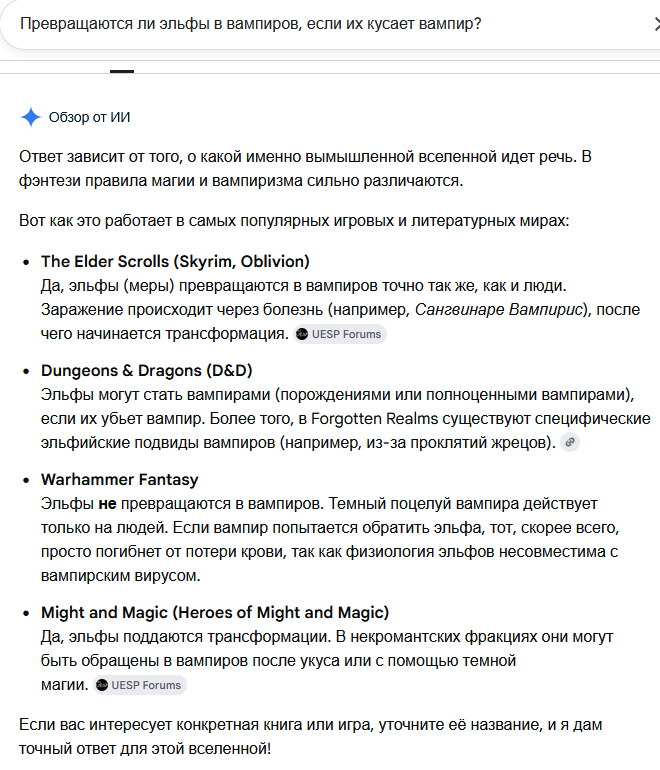The height and width of the screenshot is (770, 660).
Task: Click the line 'Вот как это работает в самых популярных'
Action: tap(294, 220)
